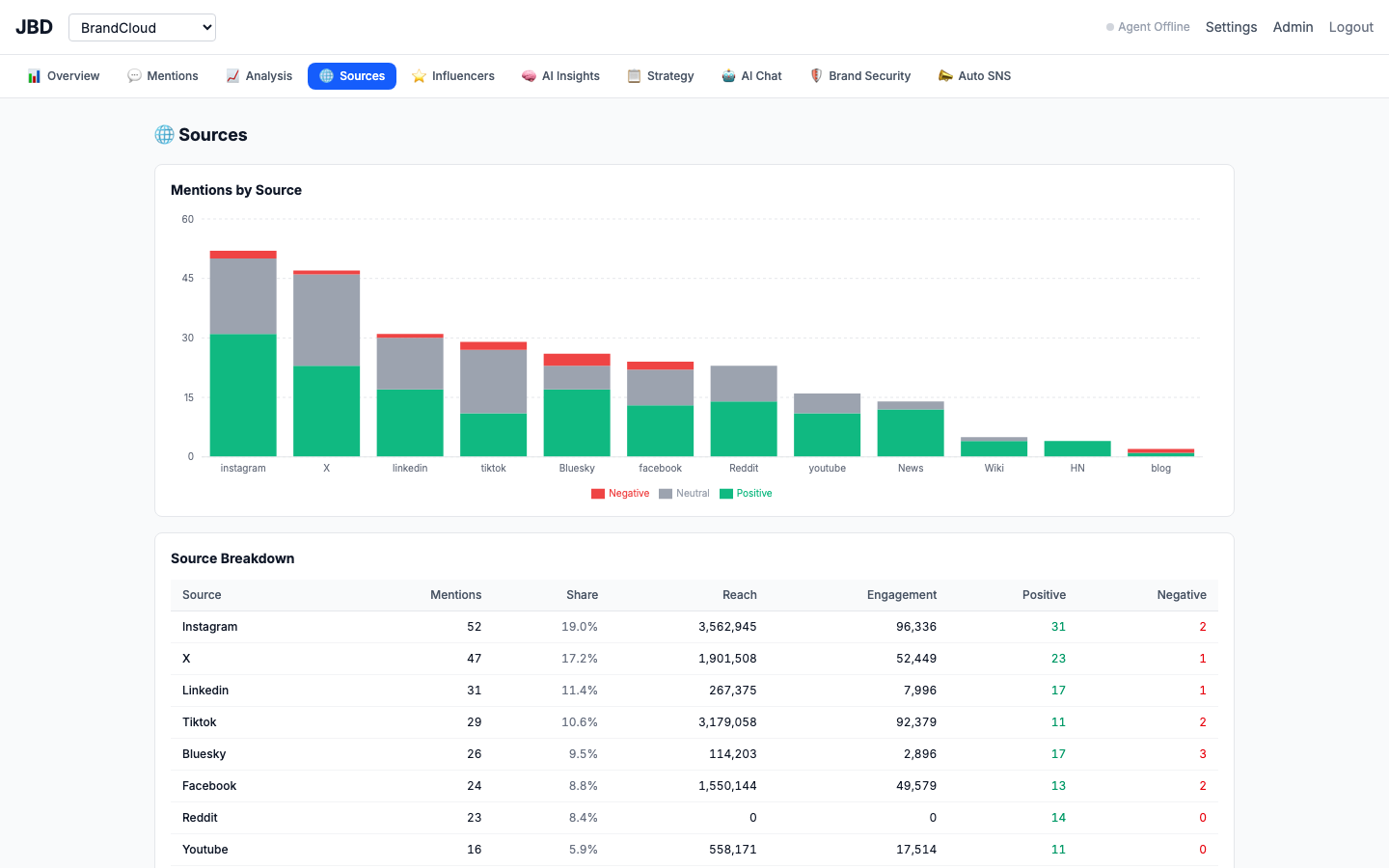Image resolution: width=1389 pixels, height=868 pixels.
Task: Click the globe icon beside Sources heading
Action: (164, 135)
